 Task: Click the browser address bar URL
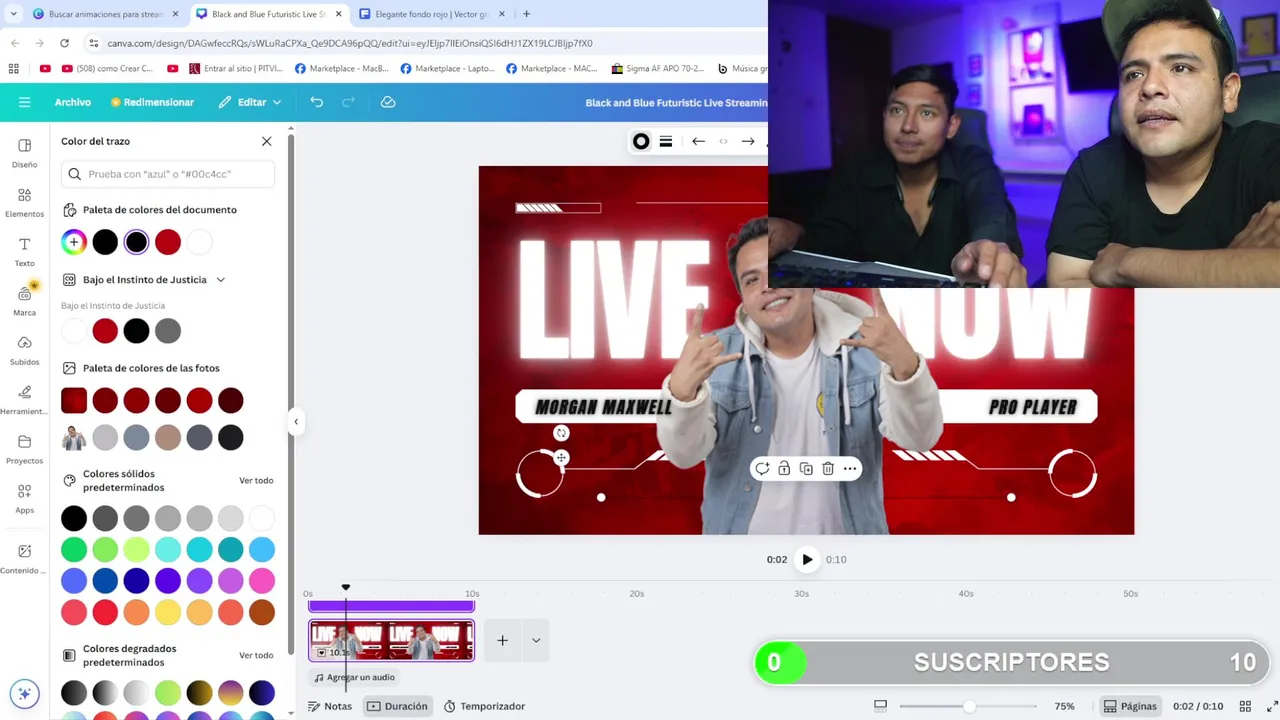click(350, 43)
